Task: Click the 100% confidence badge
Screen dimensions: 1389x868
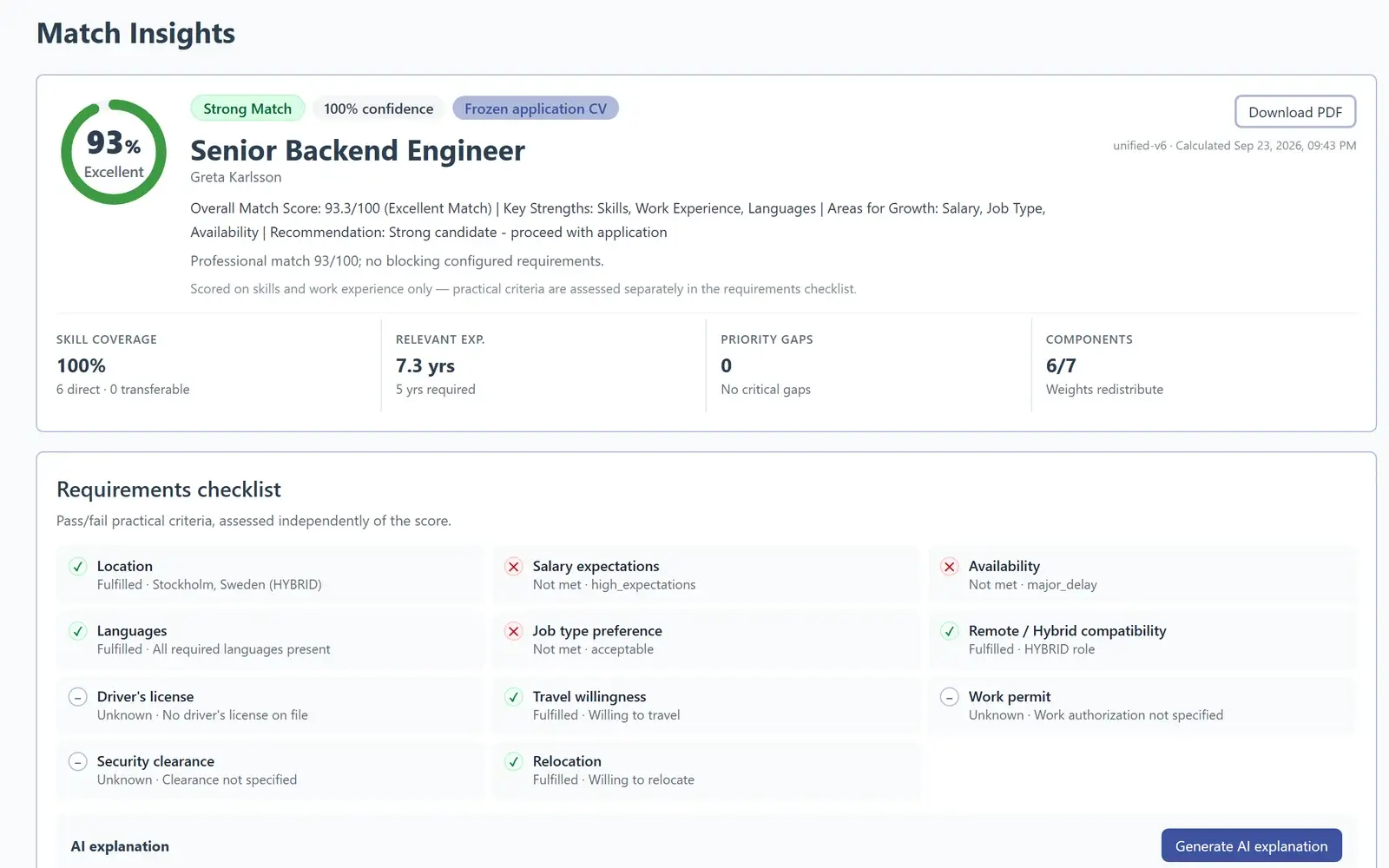Action: tap(379, 108)
